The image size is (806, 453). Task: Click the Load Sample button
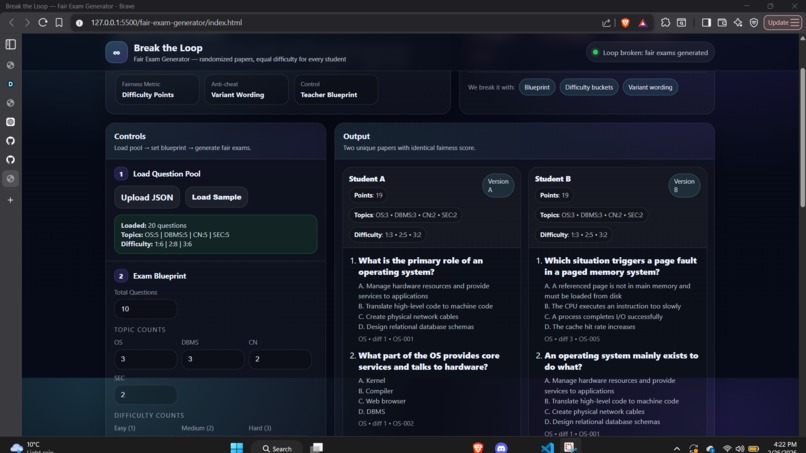[216, 197]
